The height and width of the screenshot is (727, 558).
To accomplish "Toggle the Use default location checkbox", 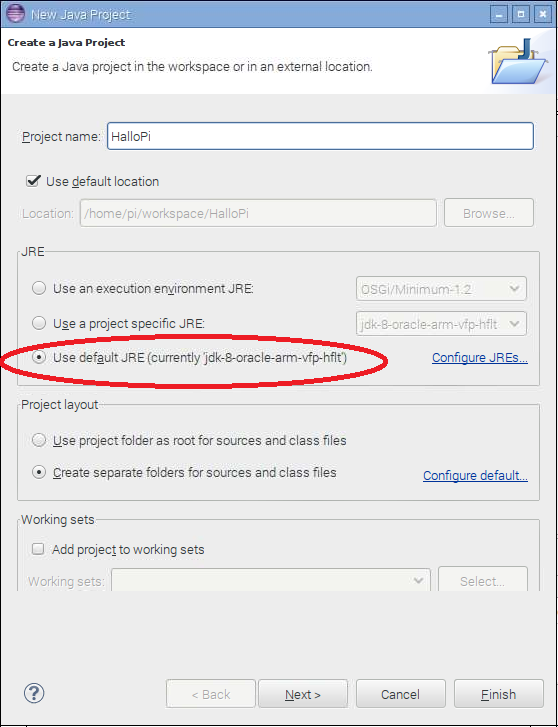I will 32,181.
